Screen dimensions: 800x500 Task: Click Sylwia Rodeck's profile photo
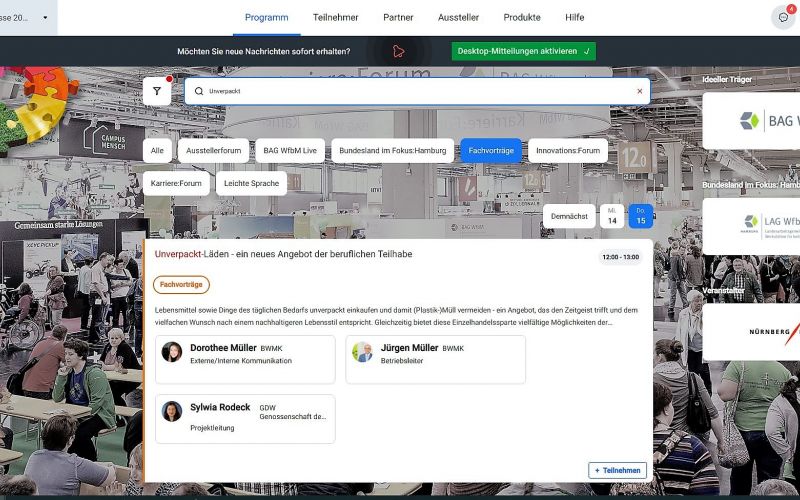pos(172,411)
